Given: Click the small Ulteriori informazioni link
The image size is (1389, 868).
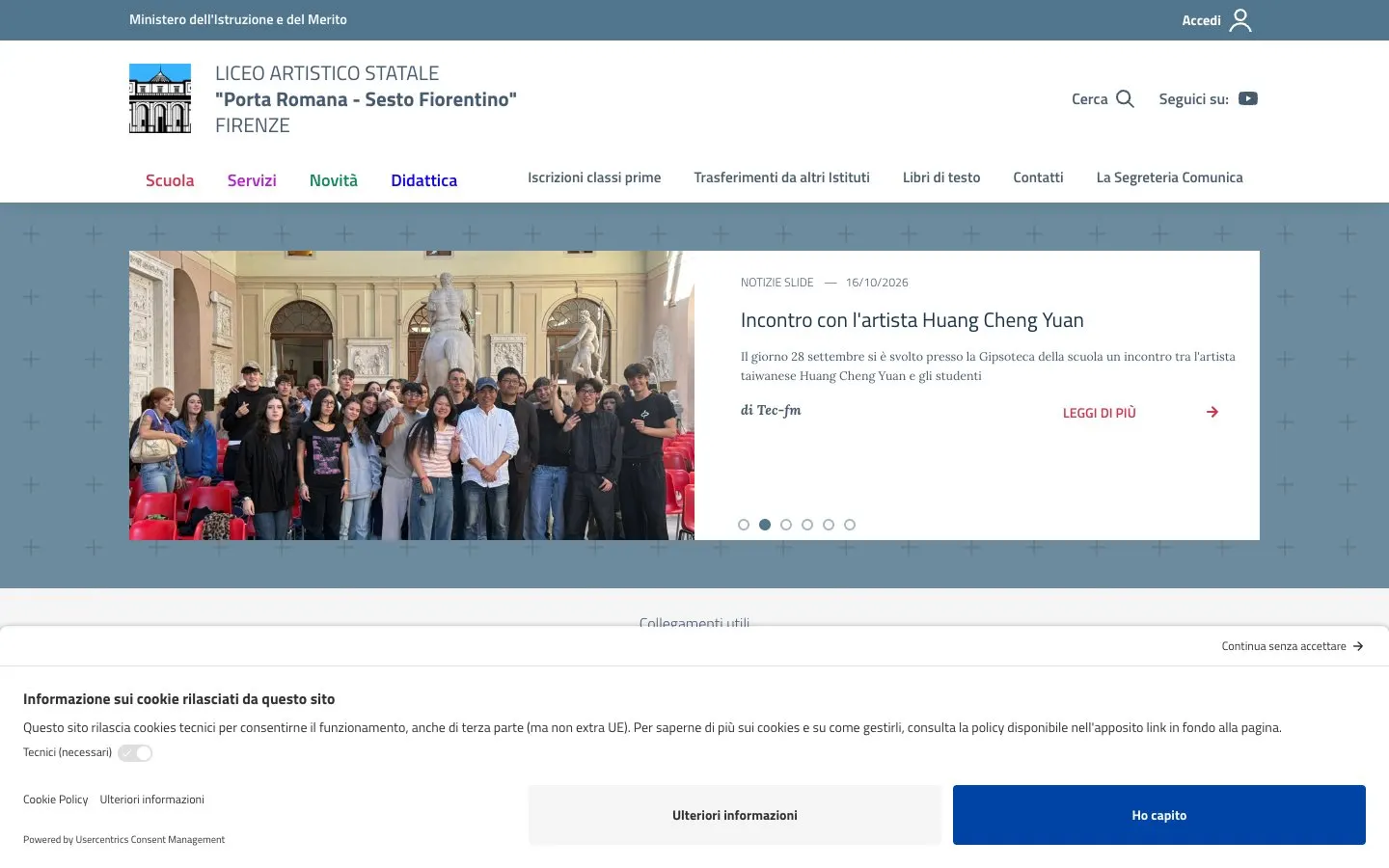Looking at the screenshot, I should (152, 800).
